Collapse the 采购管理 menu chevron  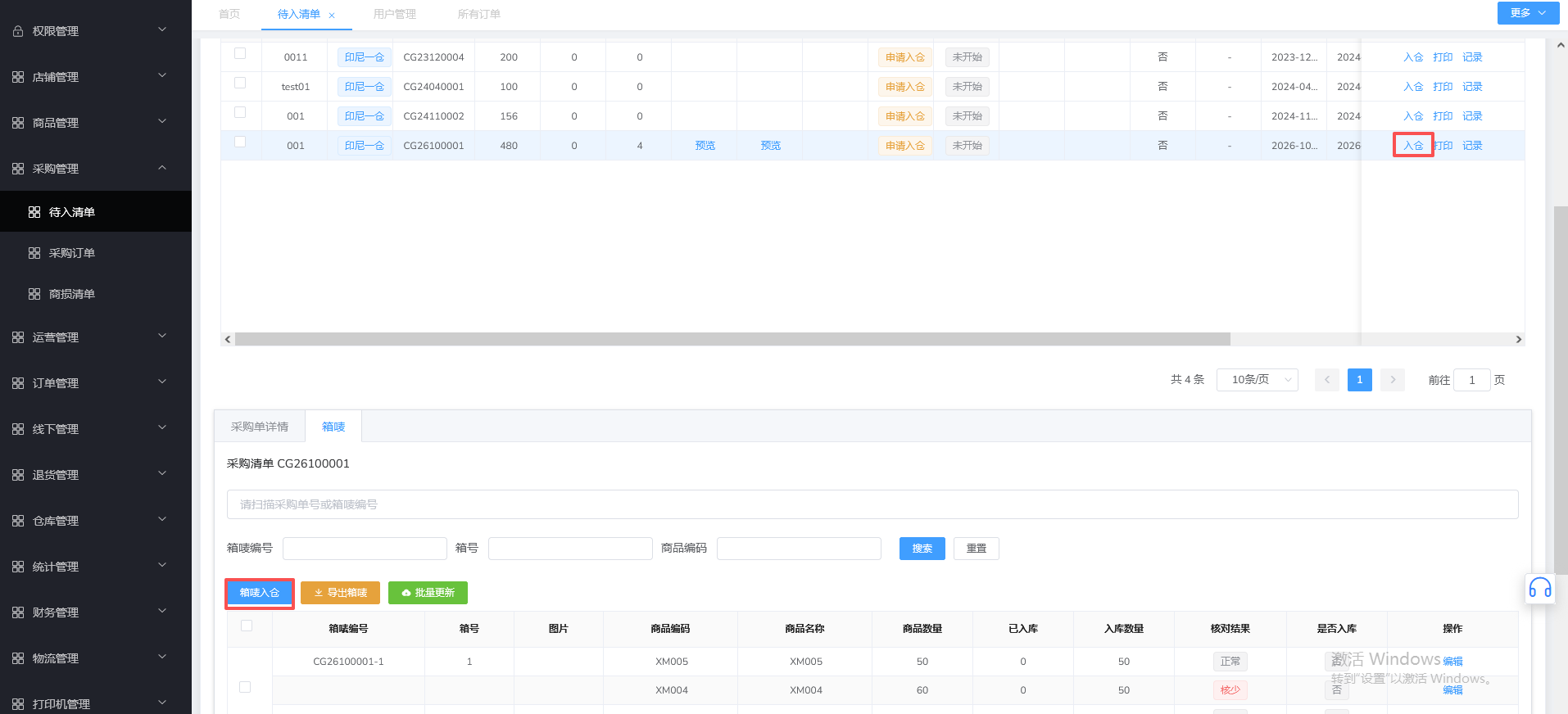(162, 168)
